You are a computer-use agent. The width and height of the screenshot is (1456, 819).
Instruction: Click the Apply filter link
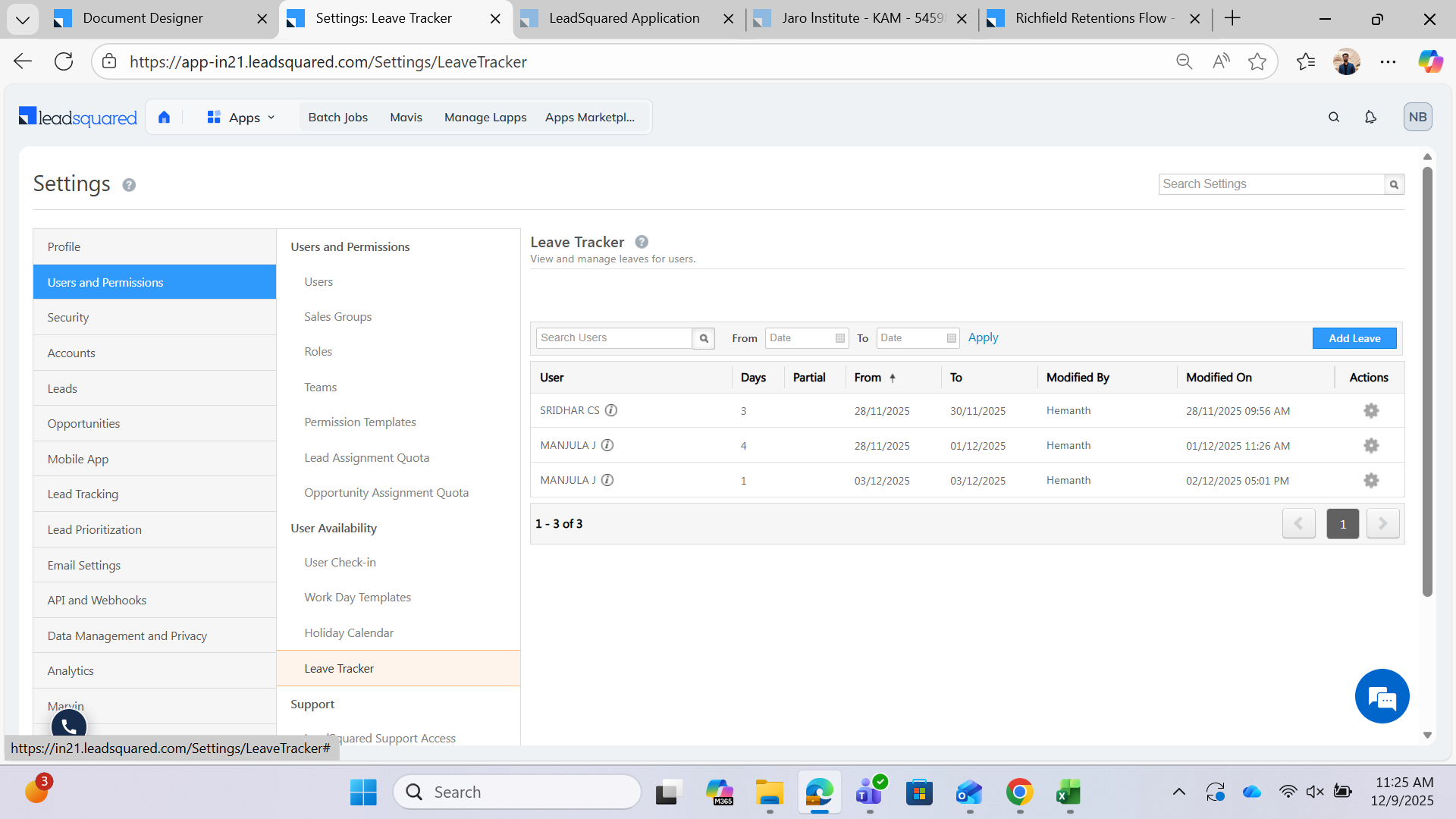point(983,337)
